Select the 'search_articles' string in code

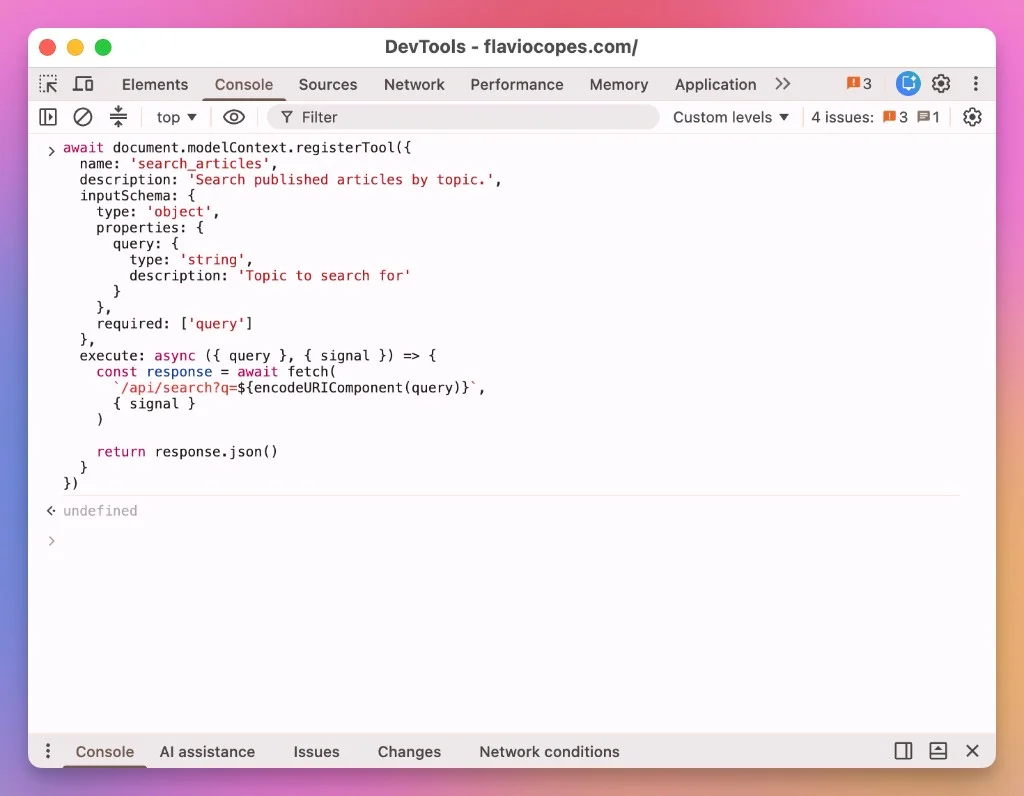tap(199, 164)
